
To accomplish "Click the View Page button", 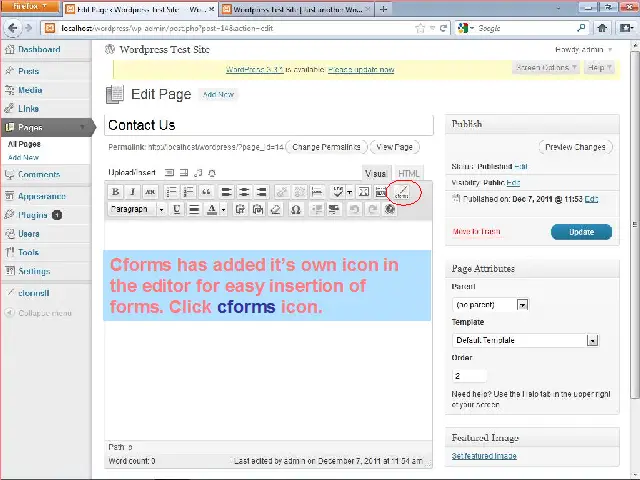I will click(394, 147).
